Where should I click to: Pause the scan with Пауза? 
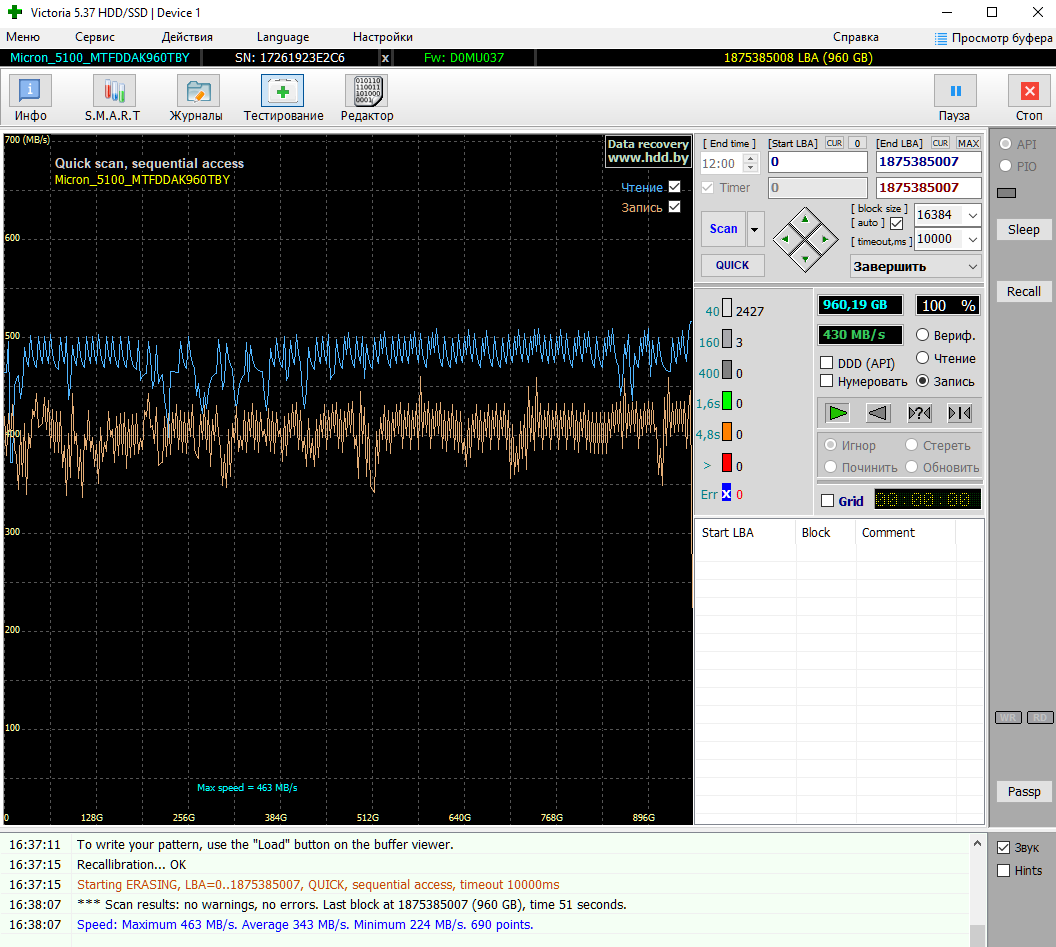(x=954, y=98)
